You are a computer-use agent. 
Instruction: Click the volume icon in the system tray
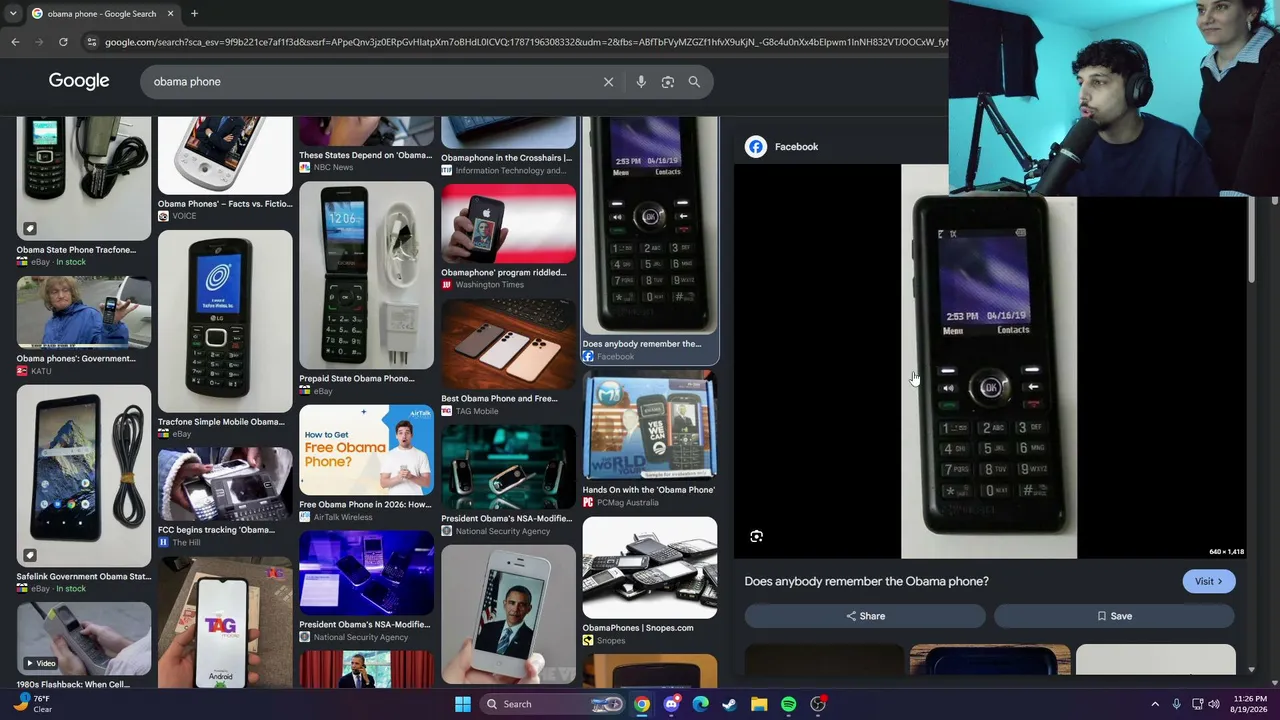click(x=1214, y=704)
